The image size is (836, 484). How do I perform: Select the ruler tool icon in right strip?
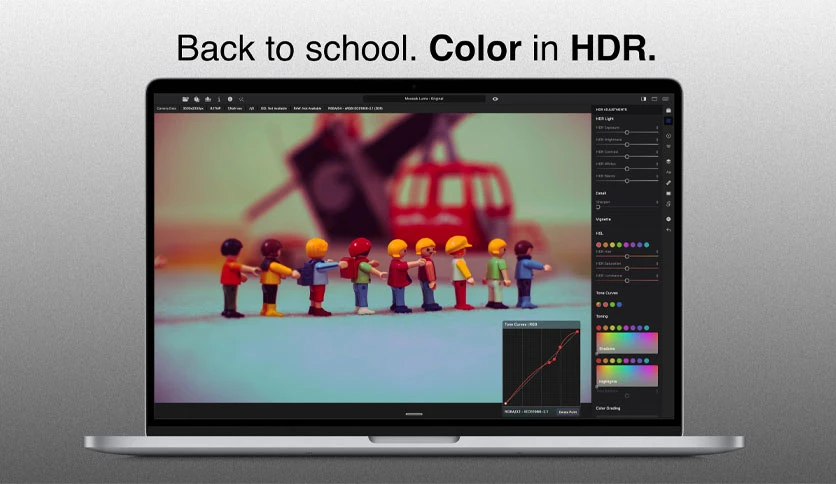669,183
